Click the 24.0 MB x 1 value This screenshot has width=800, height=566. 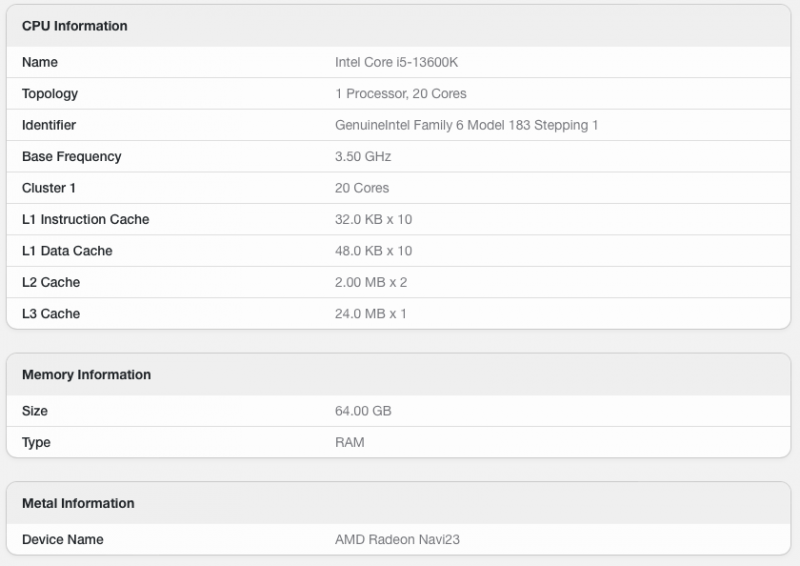(371, 314)
